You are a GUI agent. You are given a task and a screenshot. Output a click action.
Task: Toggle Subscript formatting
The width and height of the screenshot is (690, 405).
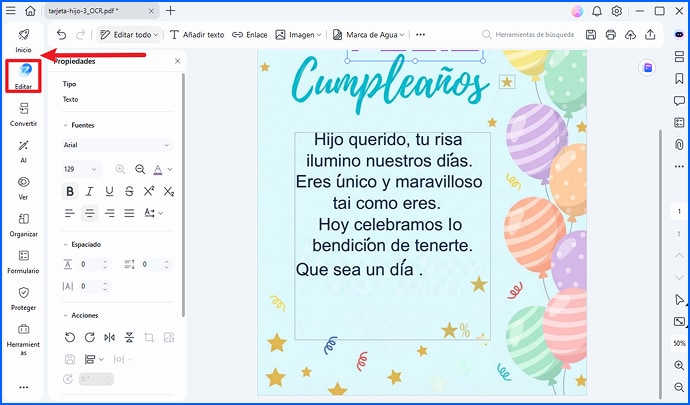tap(169, 191)
